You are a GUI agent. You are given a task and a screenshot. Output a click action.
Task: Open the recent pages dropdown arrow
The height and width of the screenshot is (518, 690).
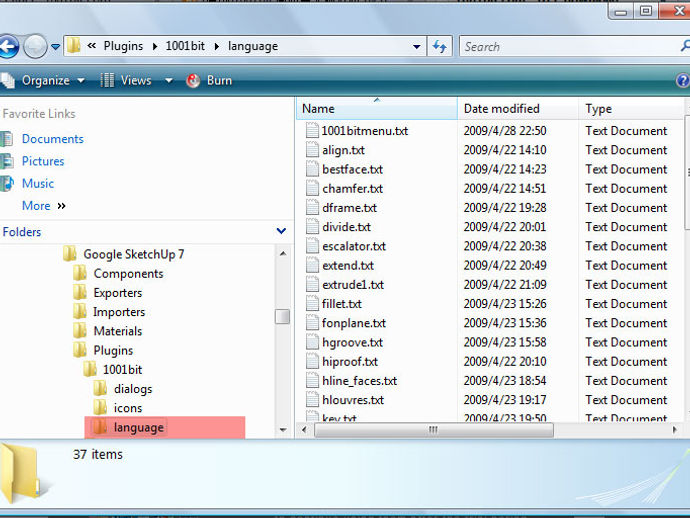tap(55, 46)
